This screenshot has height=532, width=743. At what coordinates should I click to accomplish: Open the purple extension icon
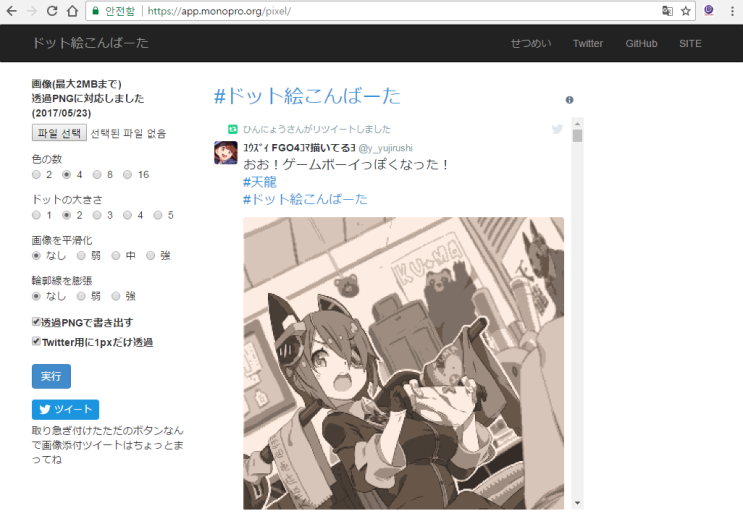(709, 10)
